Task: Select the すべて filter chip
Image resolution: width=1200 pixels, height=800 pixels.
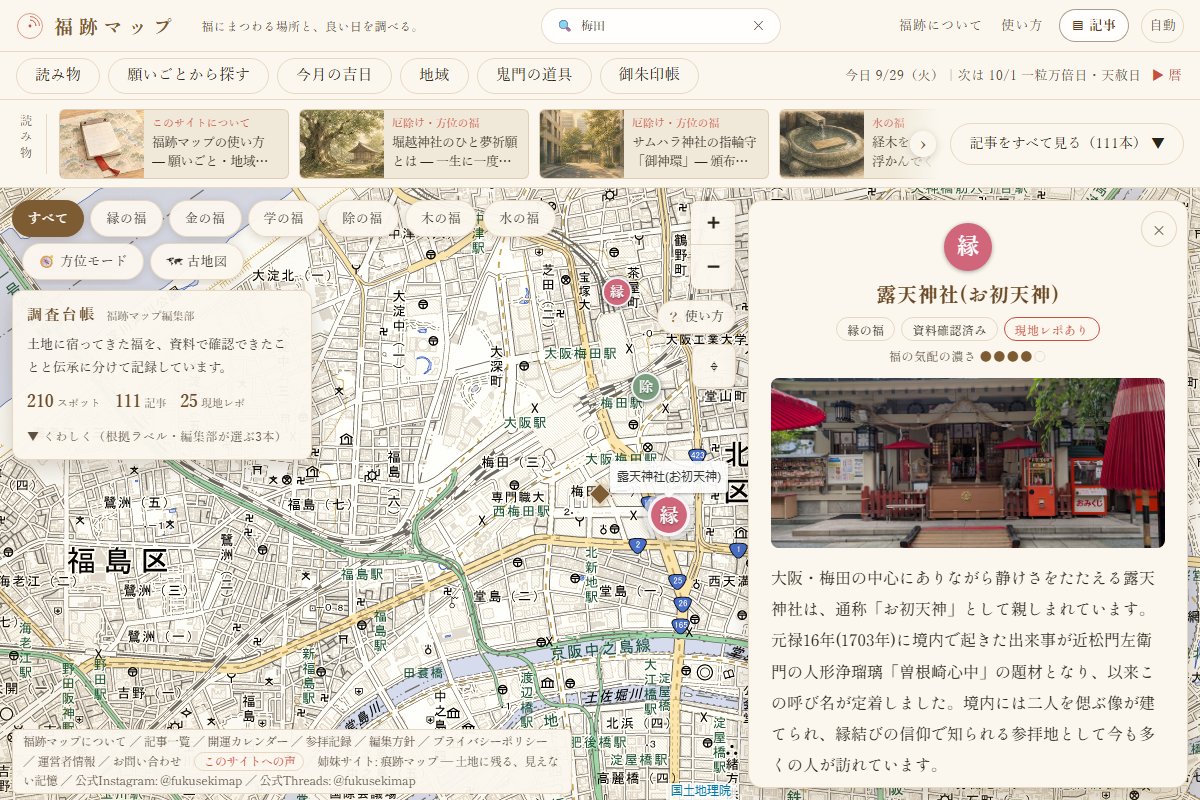Action: pos(48,218)
